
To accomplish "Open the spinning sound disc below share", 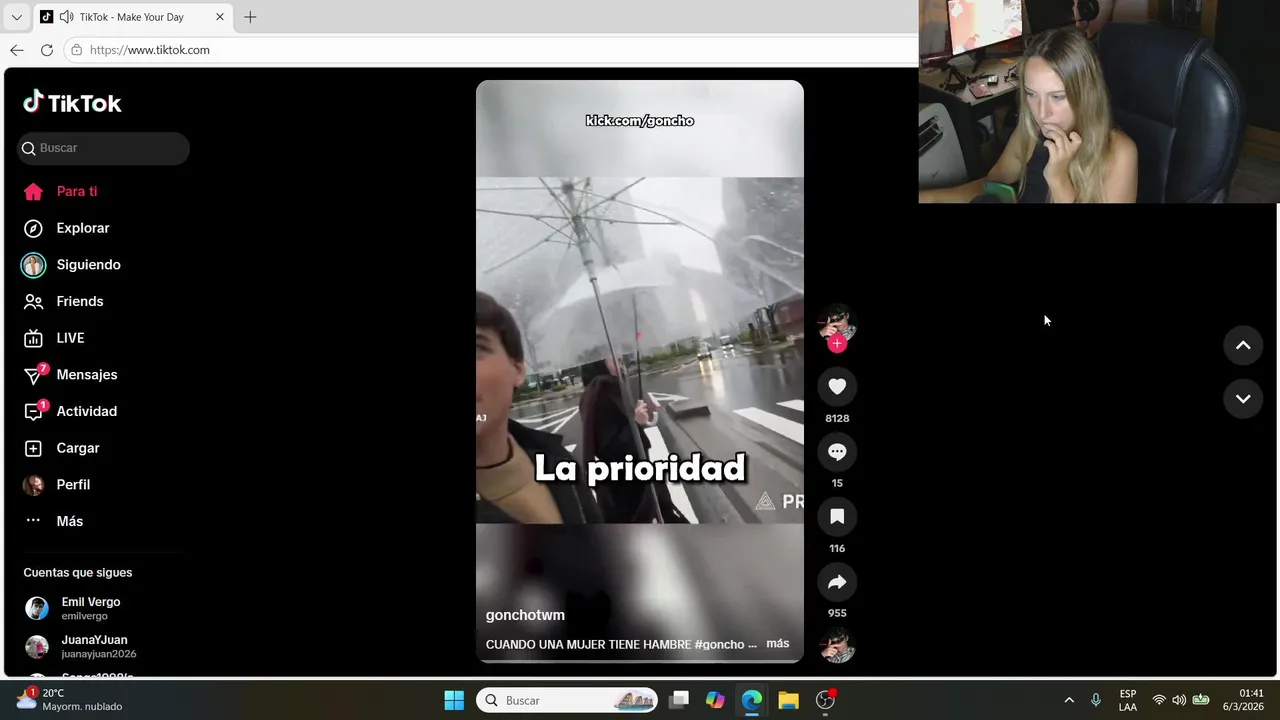I will [x=837, y=645].
